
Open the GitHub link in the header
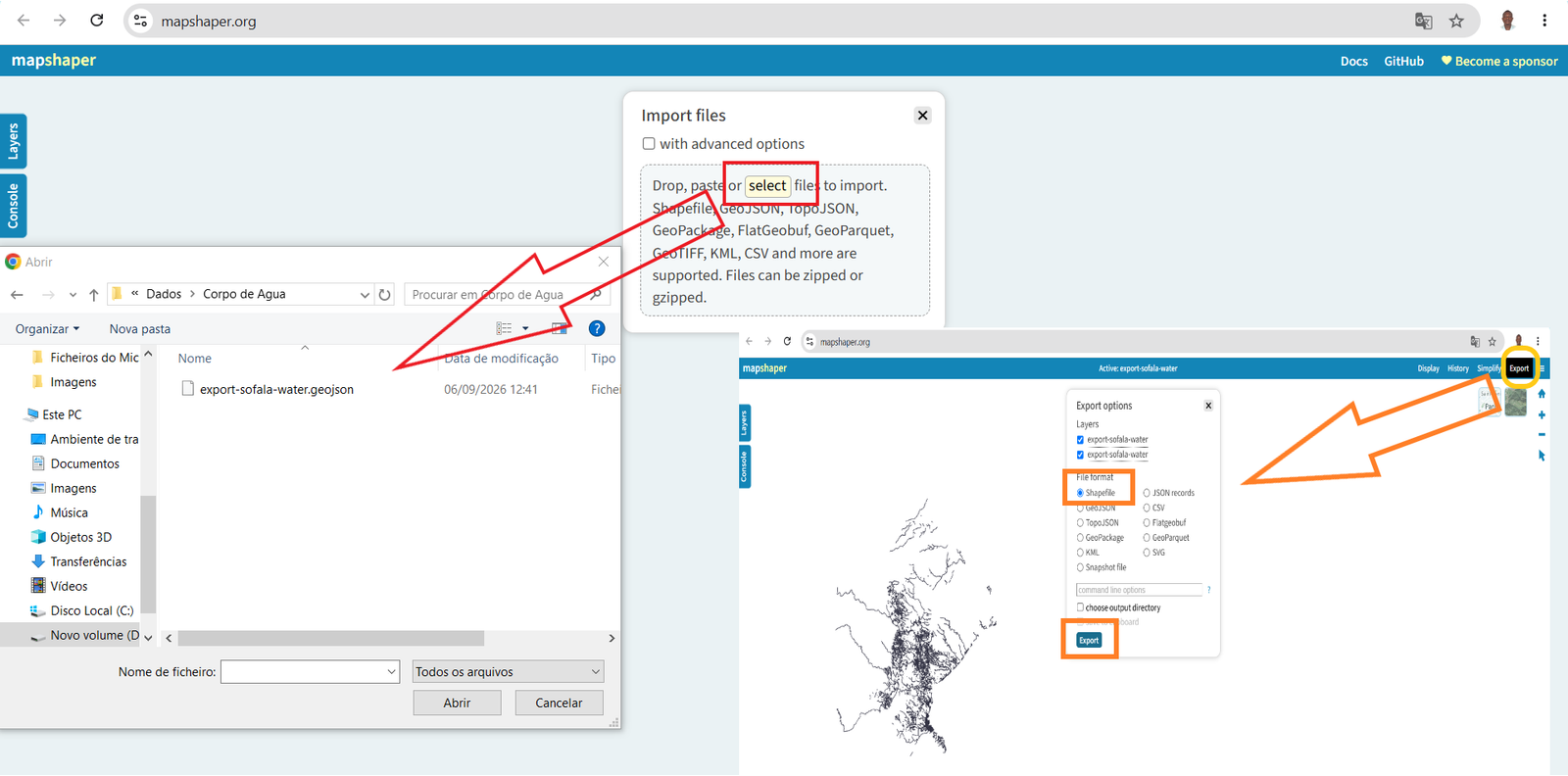(1403, 61)
